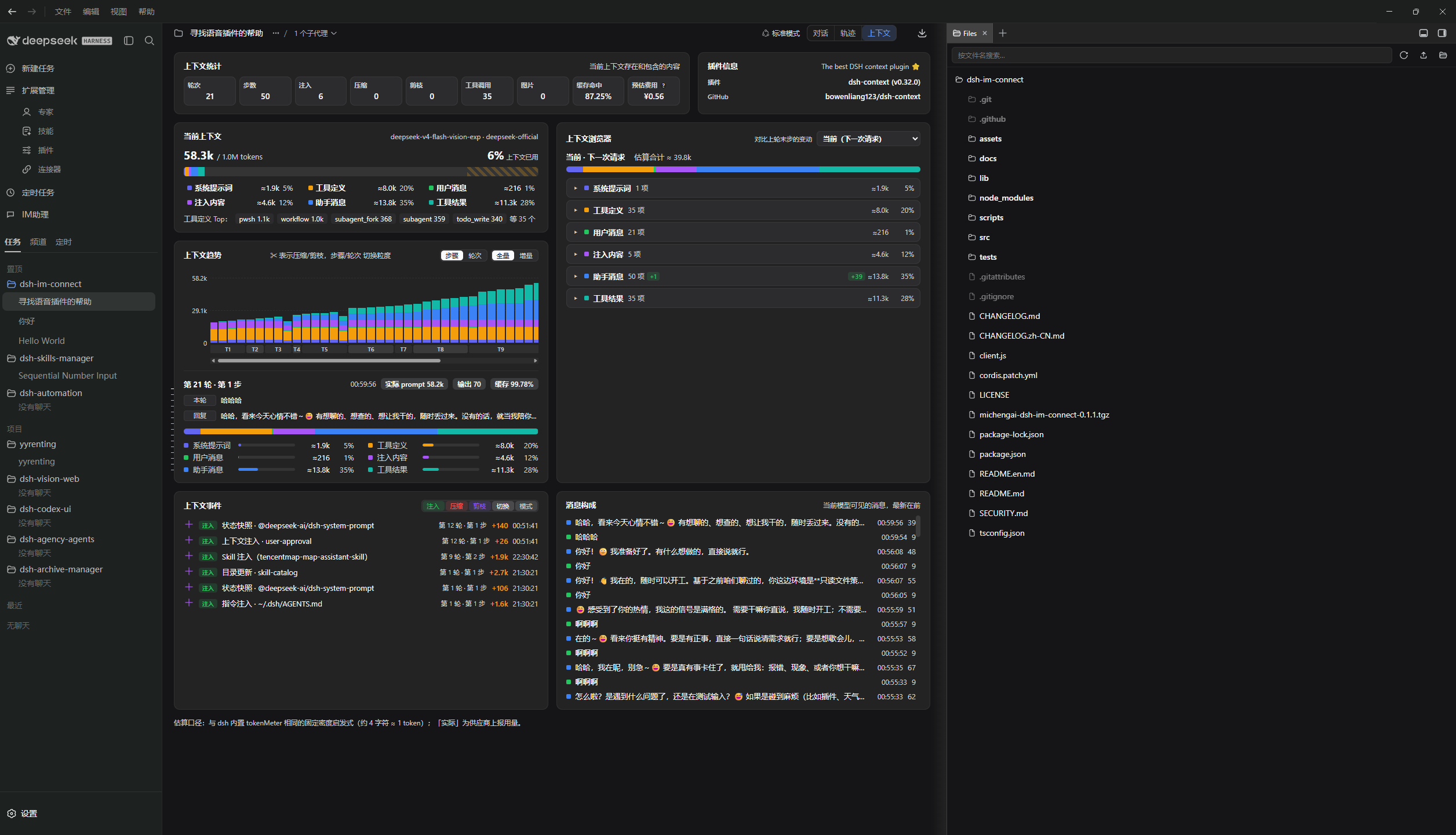Expand the 系统提示词 row in context browser
The height and width of the screenshot is (835, 1456).
743,188
